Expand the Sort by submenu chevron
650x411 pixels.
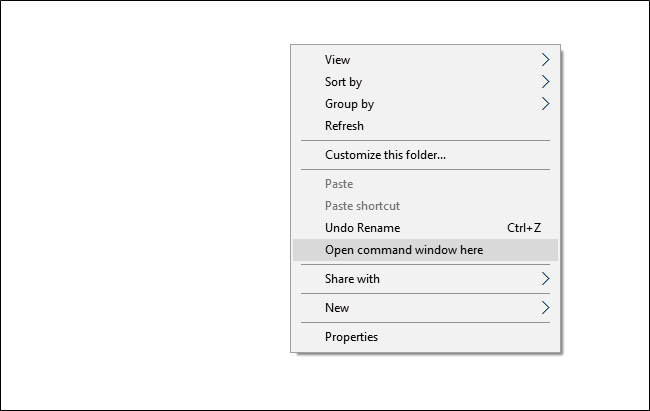pos(546,82)
